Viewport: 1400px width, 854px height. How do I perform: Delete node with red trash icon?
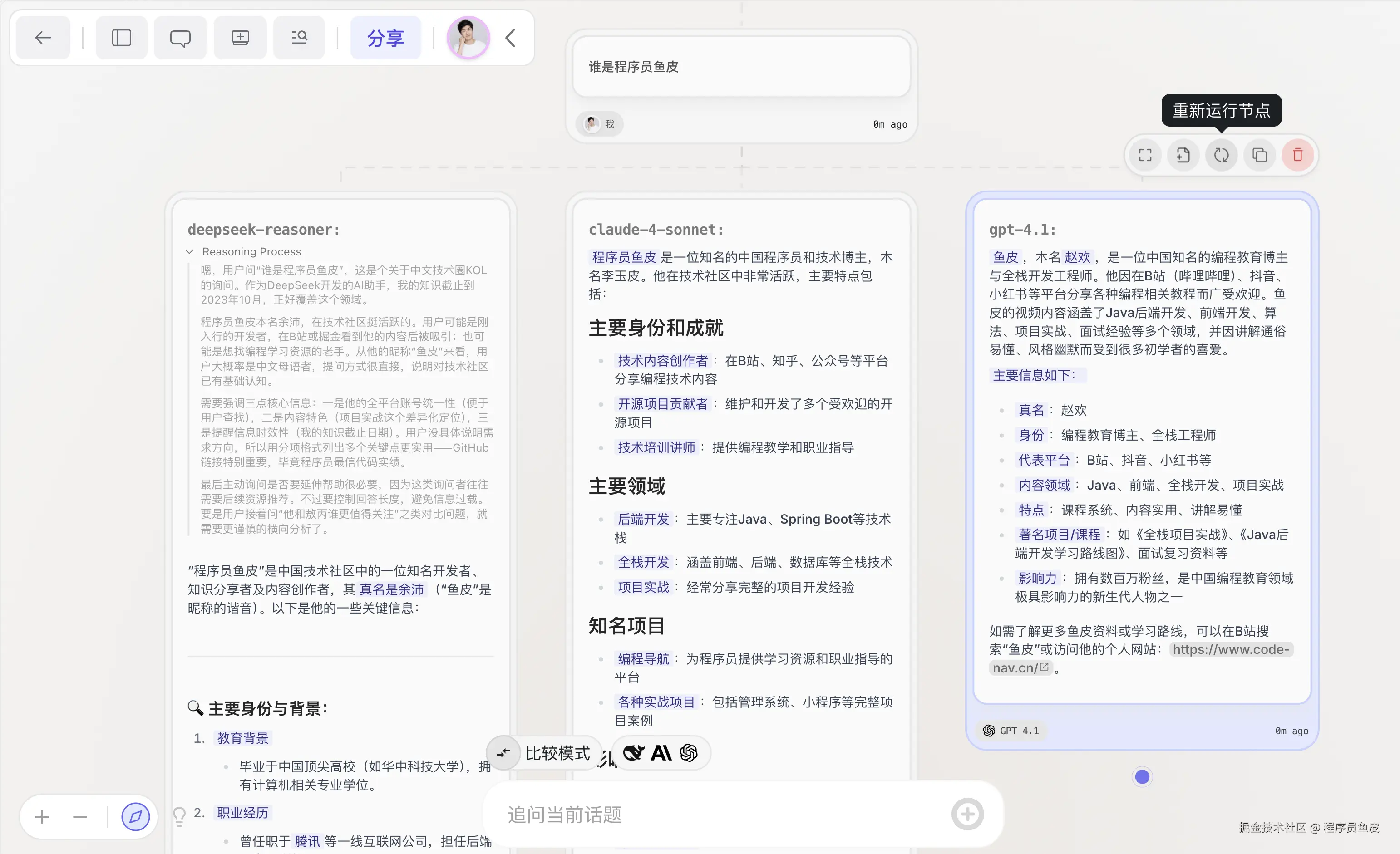[1297, 155]
